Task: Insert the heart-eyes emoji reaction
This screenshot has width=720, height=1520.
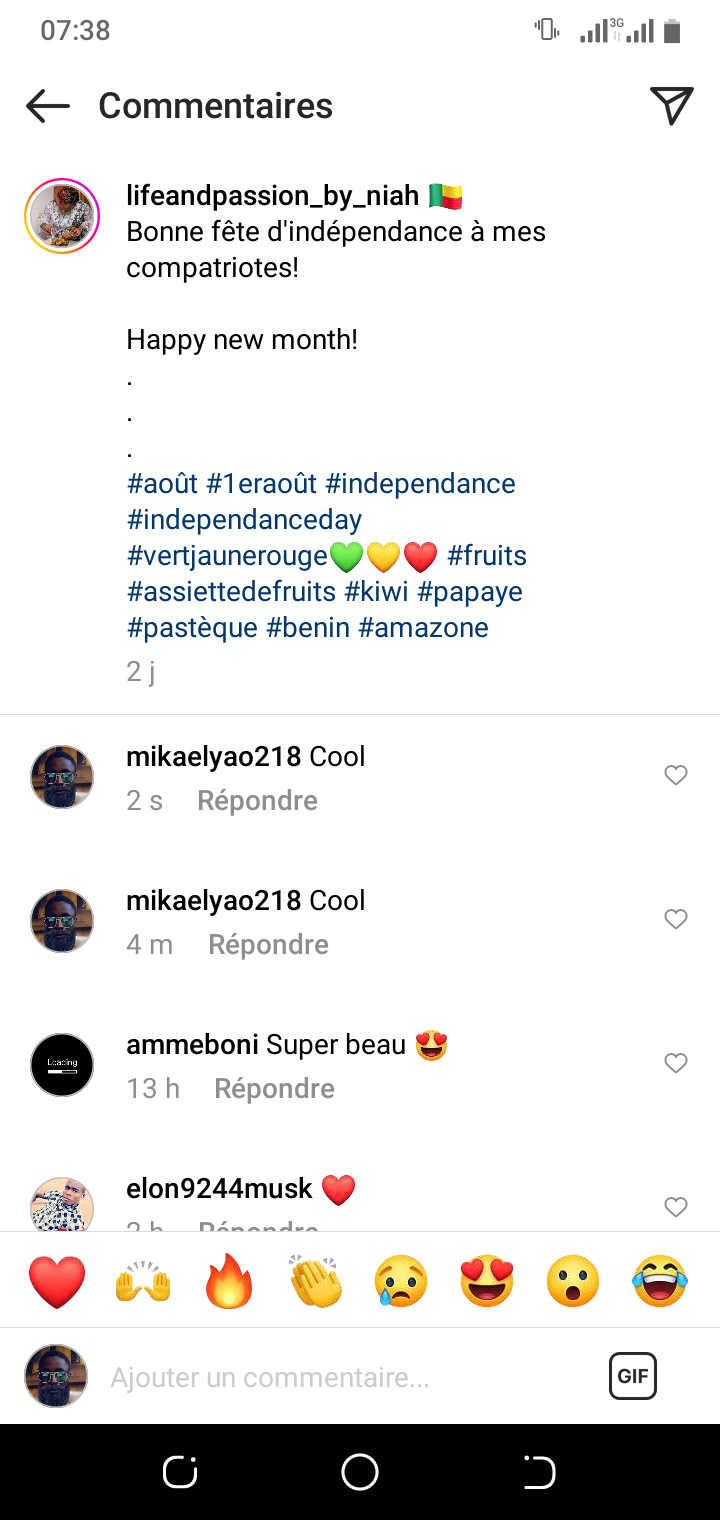Action: pos(487,1281)
